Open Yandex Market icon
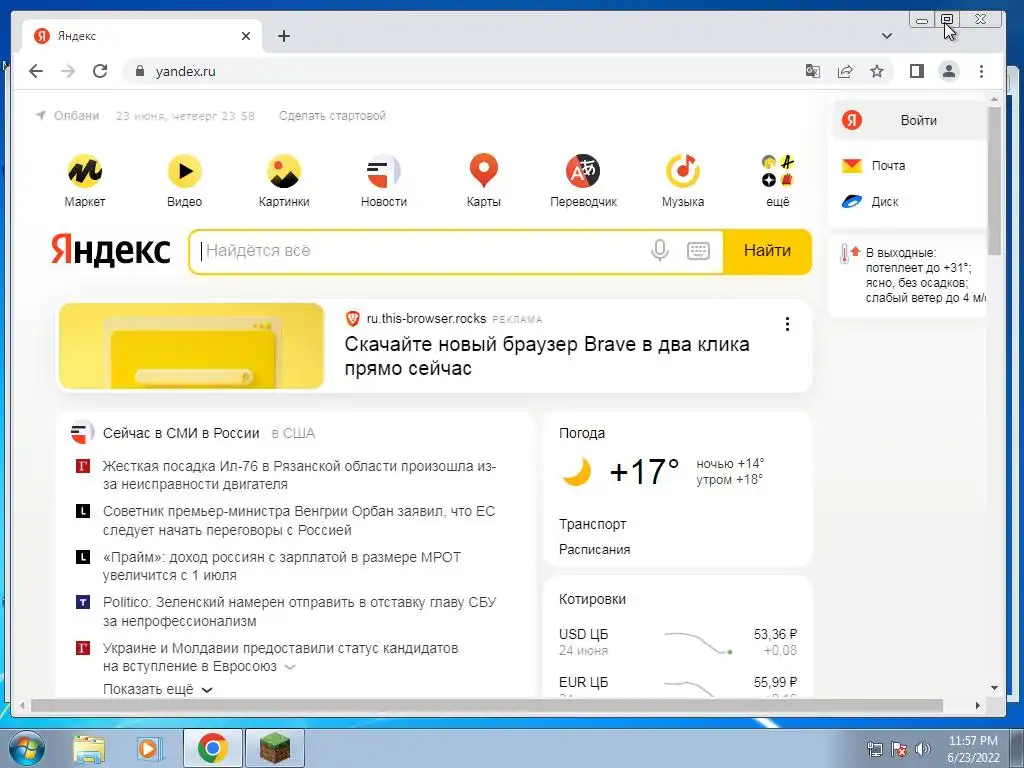This screenshot has width=1024, height=768. (x=84, y=171)
